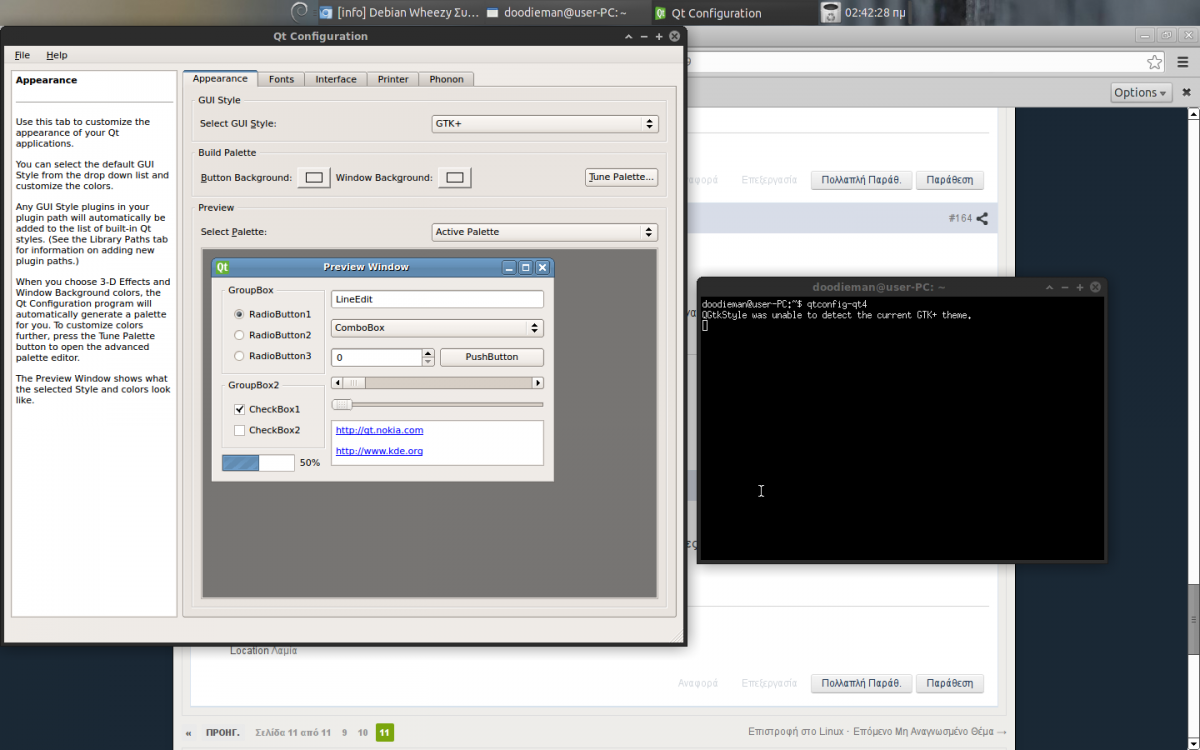
Task: Increment the spin box up arrow
Action: [428, 353]
